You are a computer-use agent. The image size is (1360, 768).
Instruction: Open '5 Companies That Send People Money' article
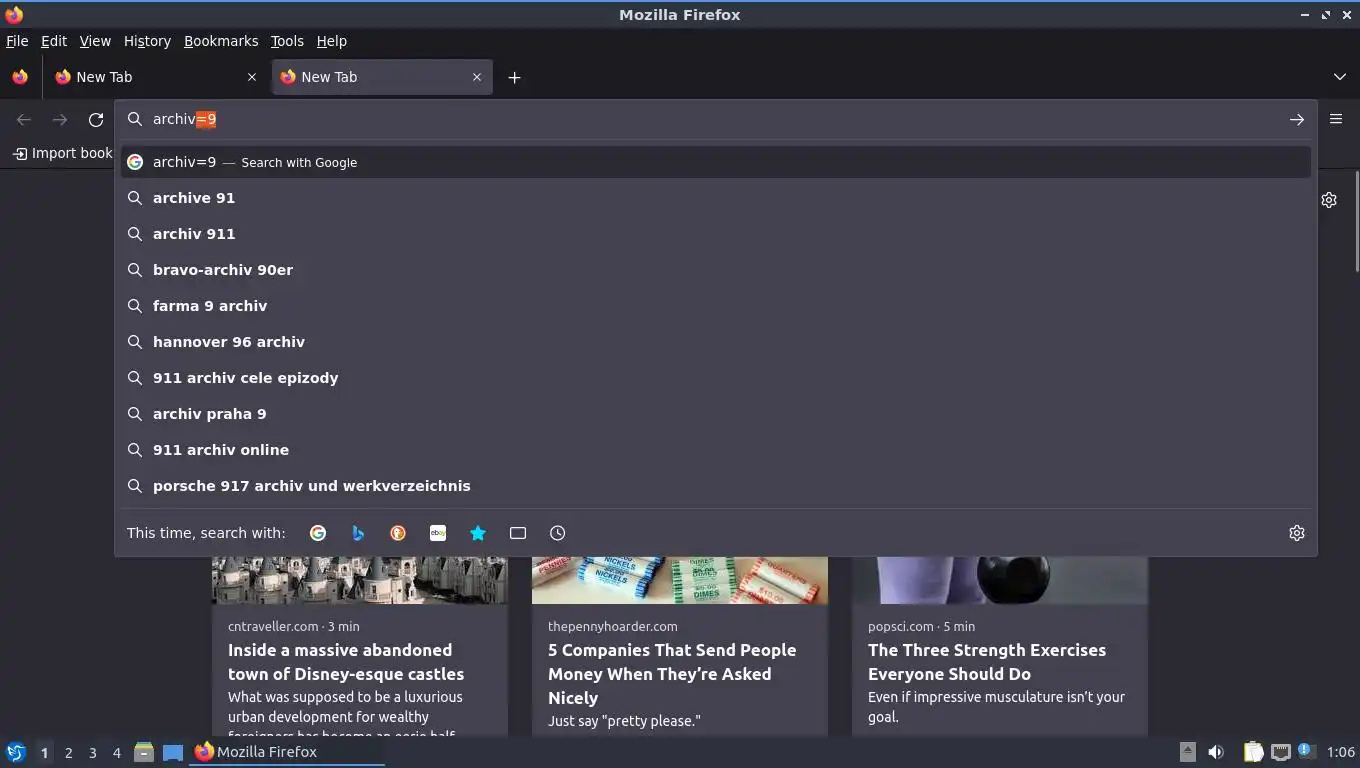(x=672, y=674)
